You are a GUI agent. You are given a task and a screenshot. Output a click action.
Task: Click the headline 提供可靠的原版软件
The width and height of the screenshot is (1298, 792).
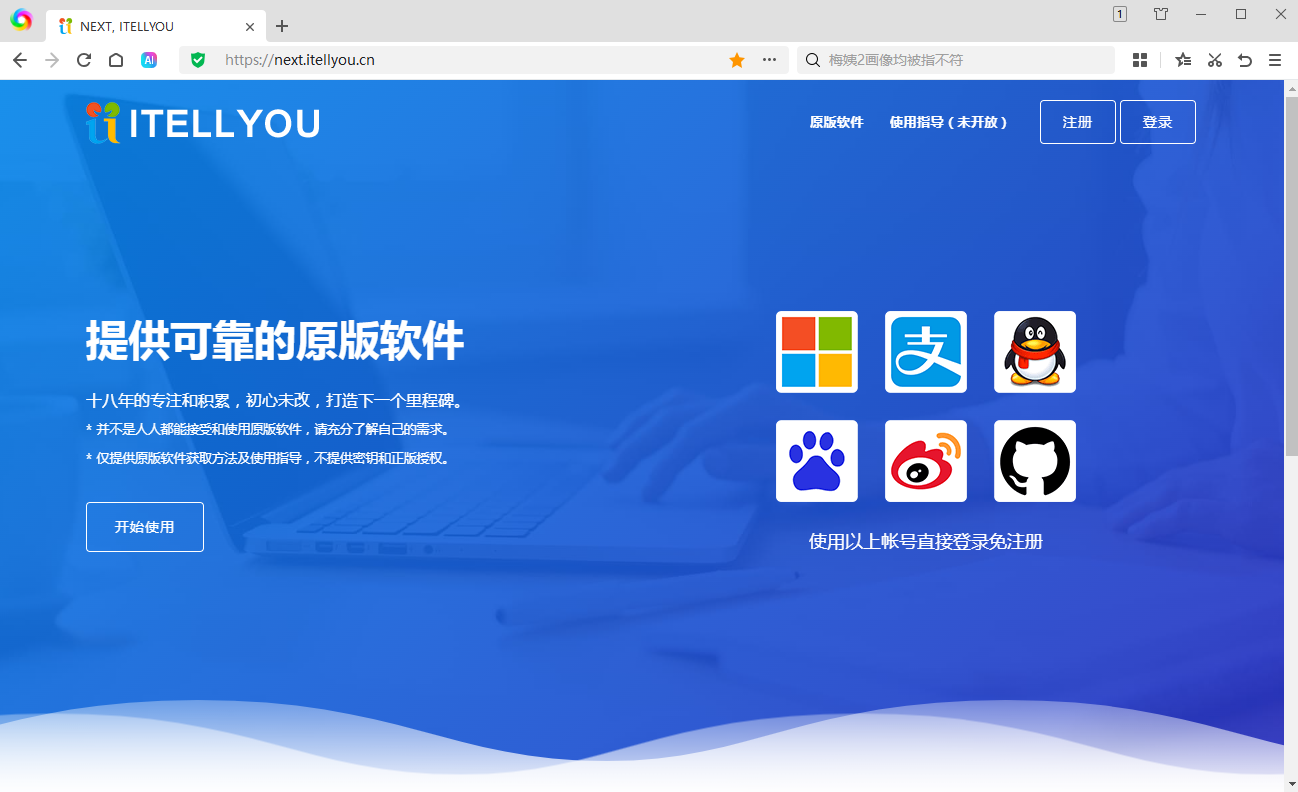pos(275,341)
